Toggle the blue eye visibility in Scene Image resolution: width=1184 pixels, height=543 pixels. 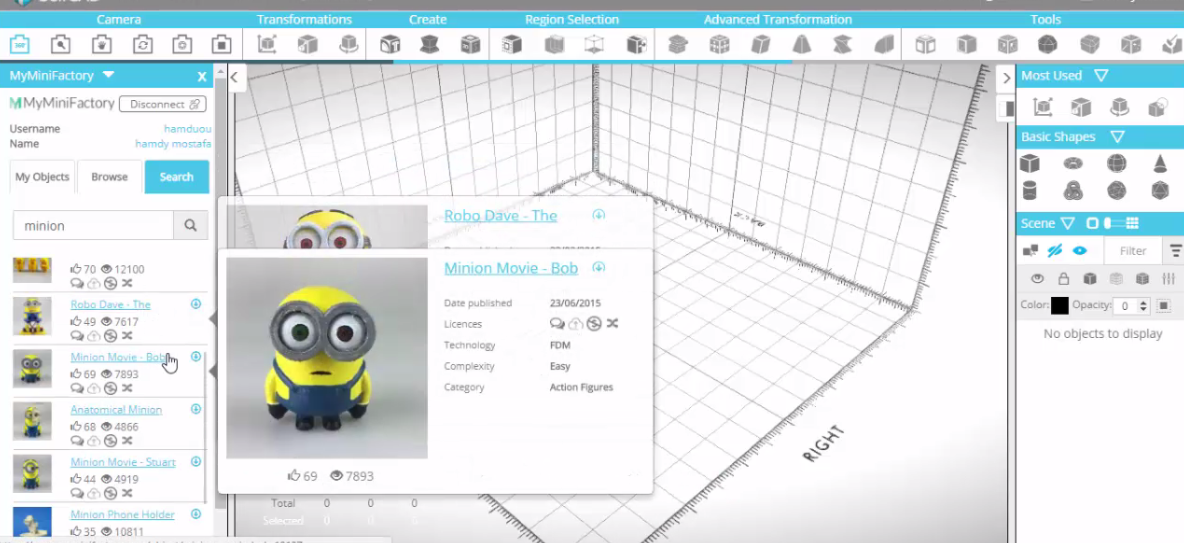coord(1080,251)
